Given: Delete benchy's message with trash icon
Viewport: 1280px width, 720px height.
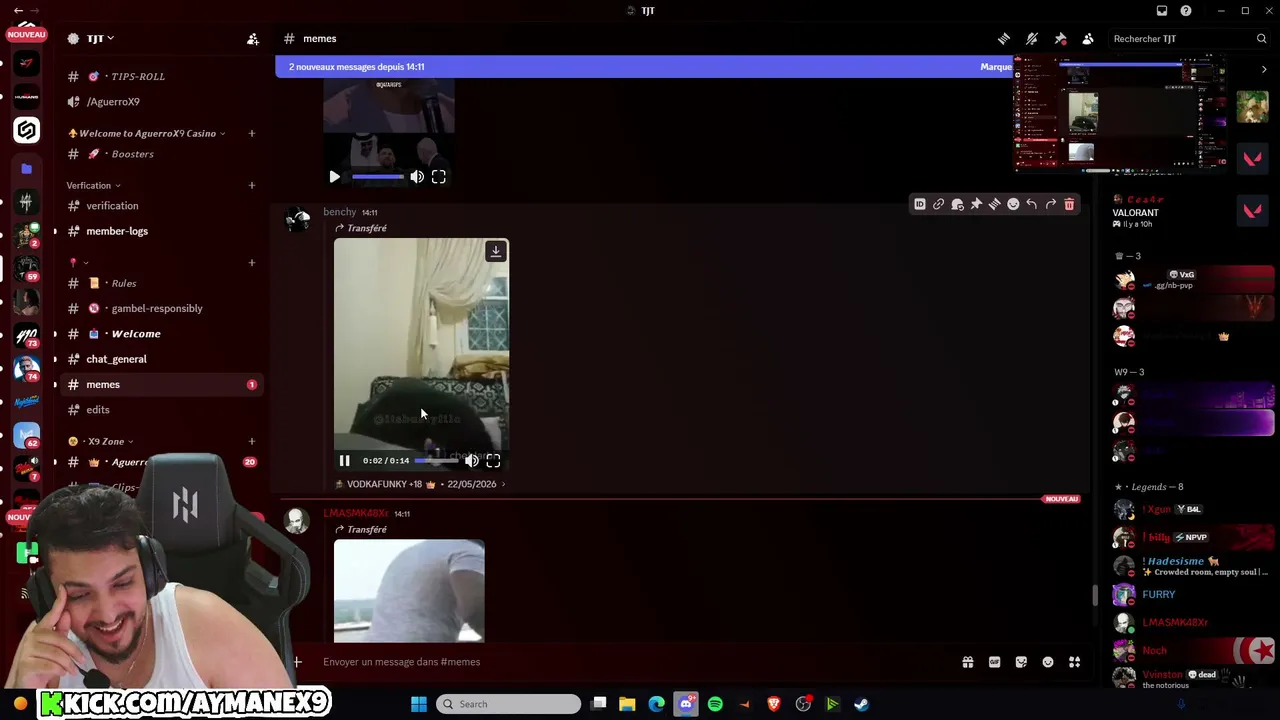Looking at the screenshot, I should click(1069, 205).
